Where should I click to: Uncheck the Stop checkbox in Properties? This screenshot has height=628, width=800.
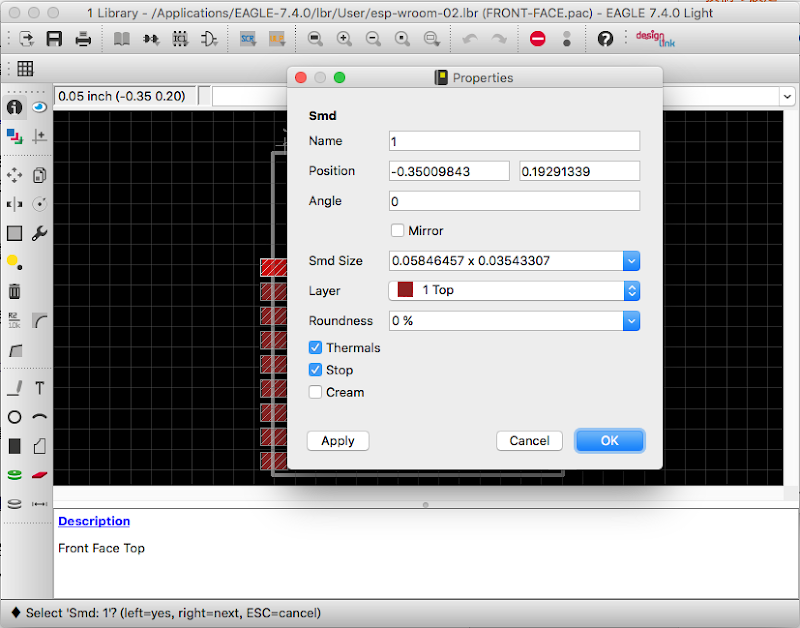(315, 370)
